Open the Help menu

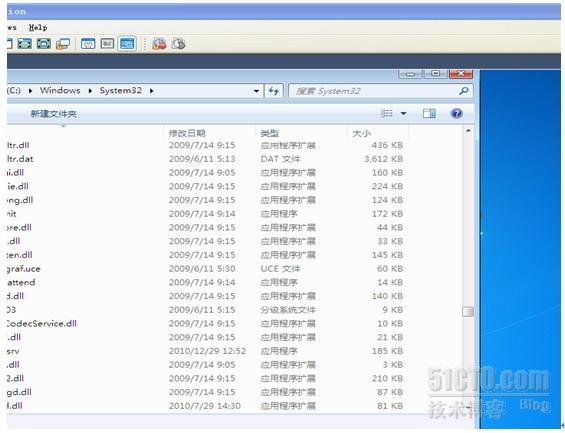coord(38,27)
